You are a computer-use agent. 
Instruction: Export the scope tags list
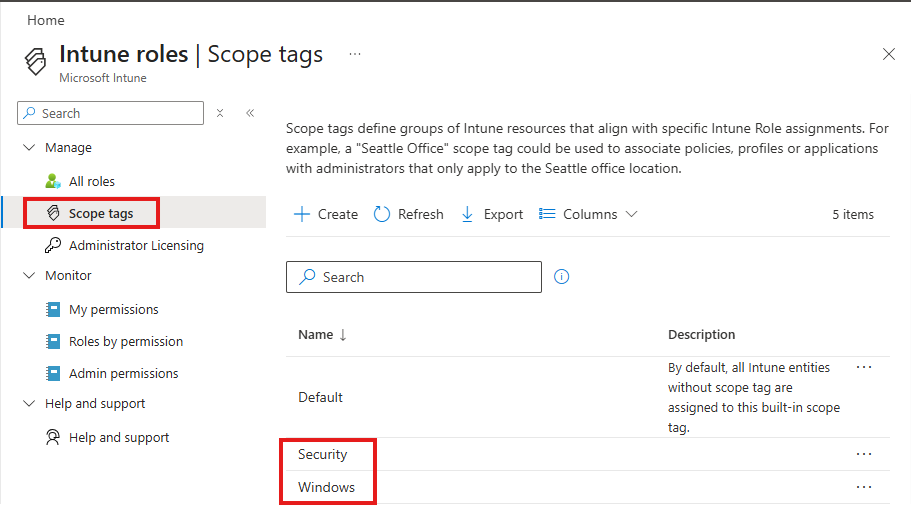[492, 214]
